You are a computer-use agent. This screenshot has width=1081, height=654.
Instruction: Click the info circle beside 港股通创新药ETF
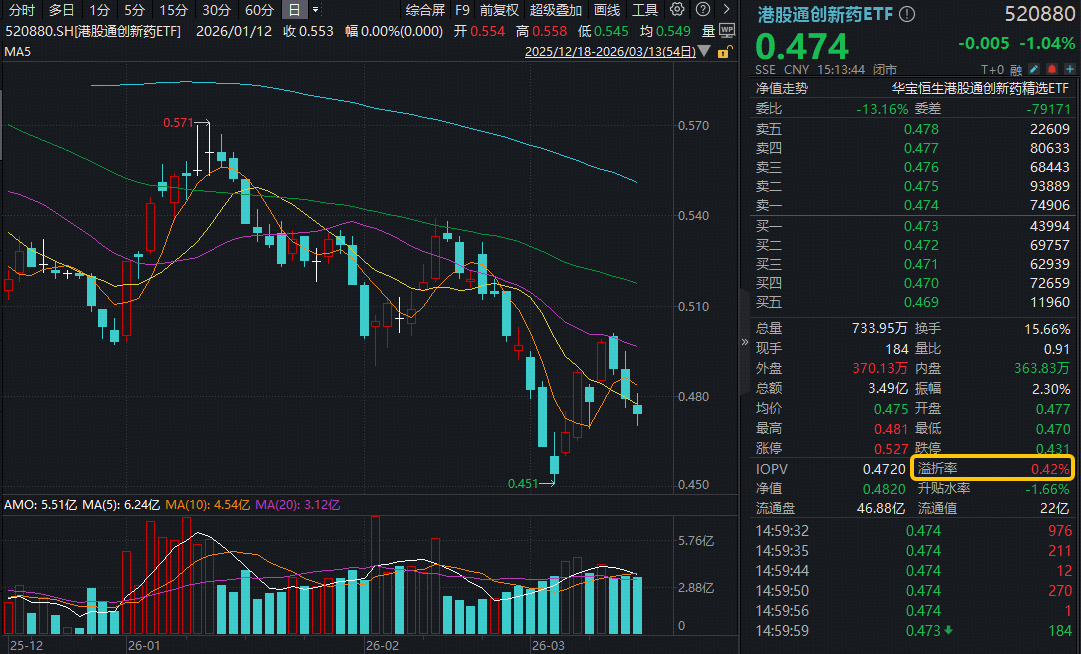pos(906,12)
